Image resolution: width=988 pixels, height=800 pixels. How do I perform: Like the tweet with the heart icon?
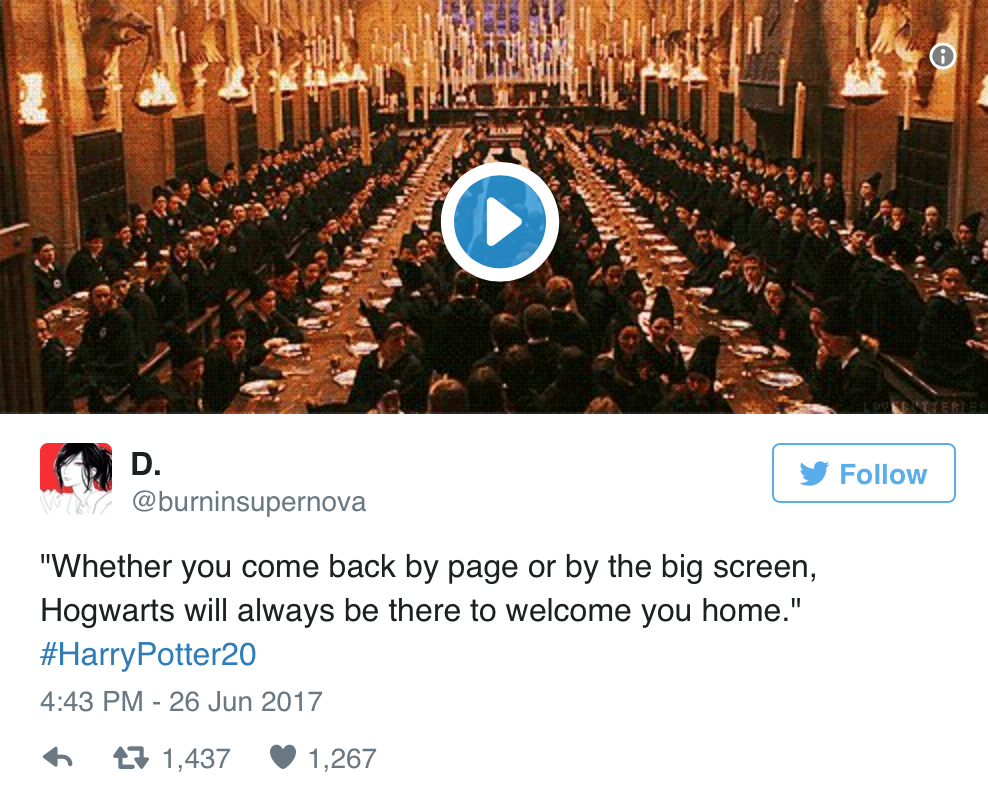click(283, 757)
